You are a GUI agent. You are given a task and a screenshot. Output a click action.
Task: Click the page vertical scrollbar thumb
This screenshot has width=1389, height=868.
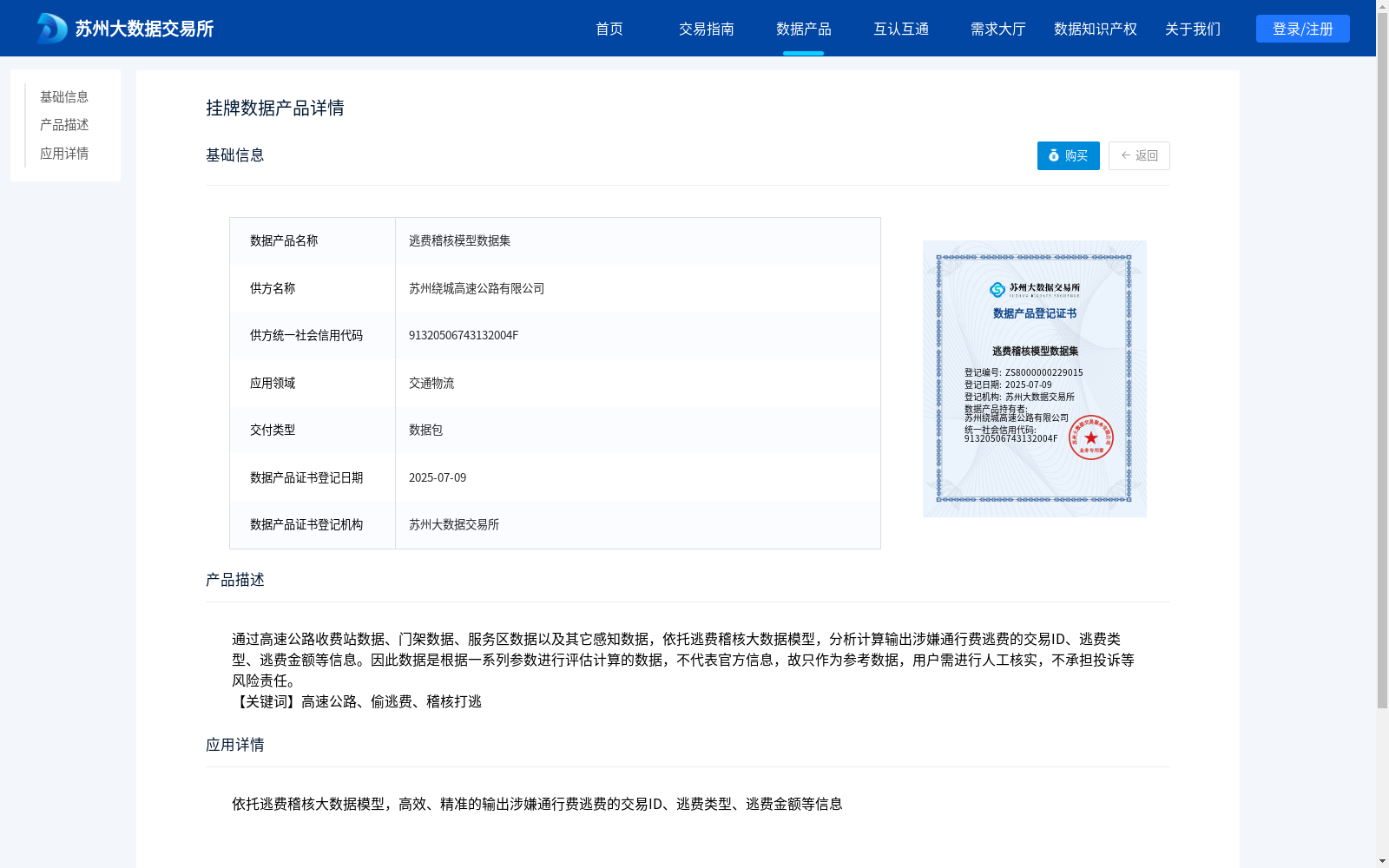pyautogui.click(x=1382, y=360)
